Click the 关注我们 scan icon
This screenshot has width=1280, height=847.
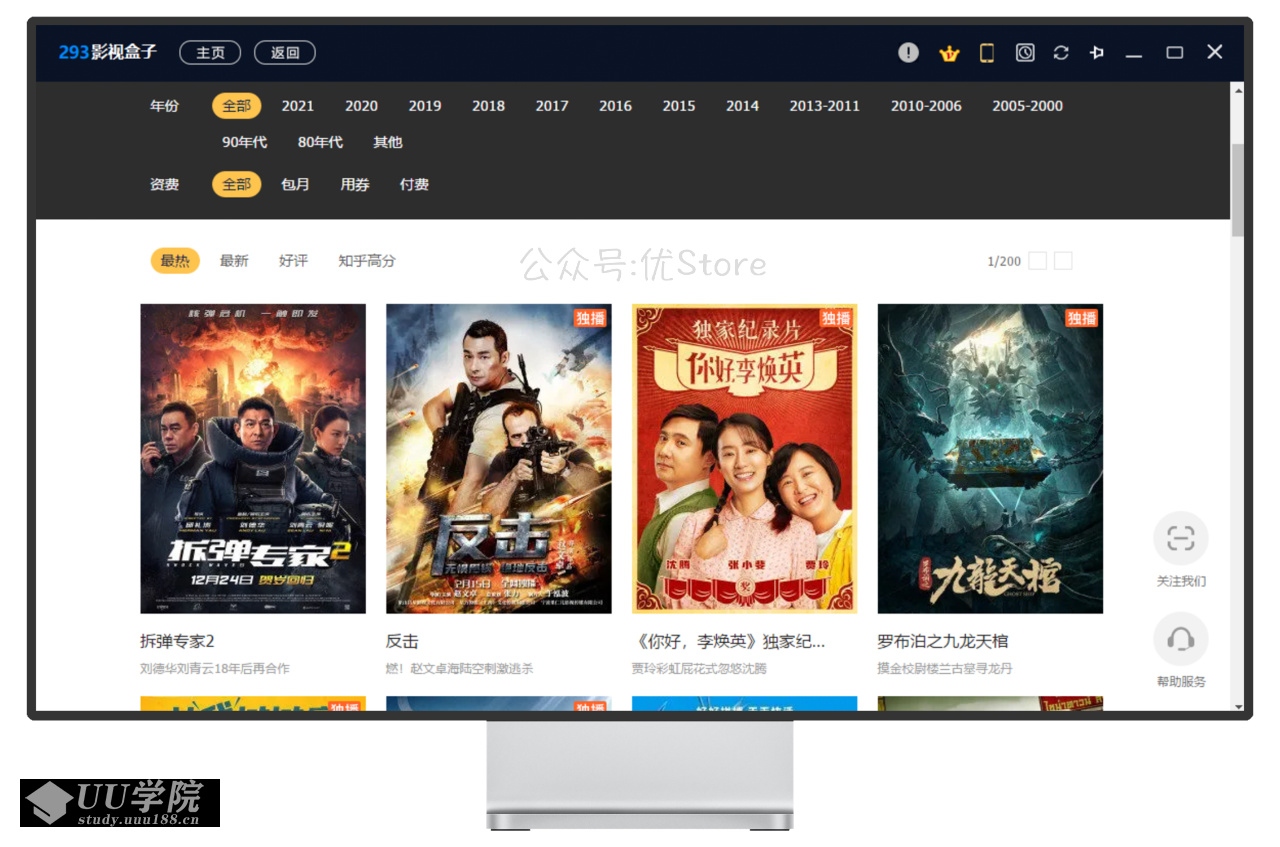[x=1181, y=539]
